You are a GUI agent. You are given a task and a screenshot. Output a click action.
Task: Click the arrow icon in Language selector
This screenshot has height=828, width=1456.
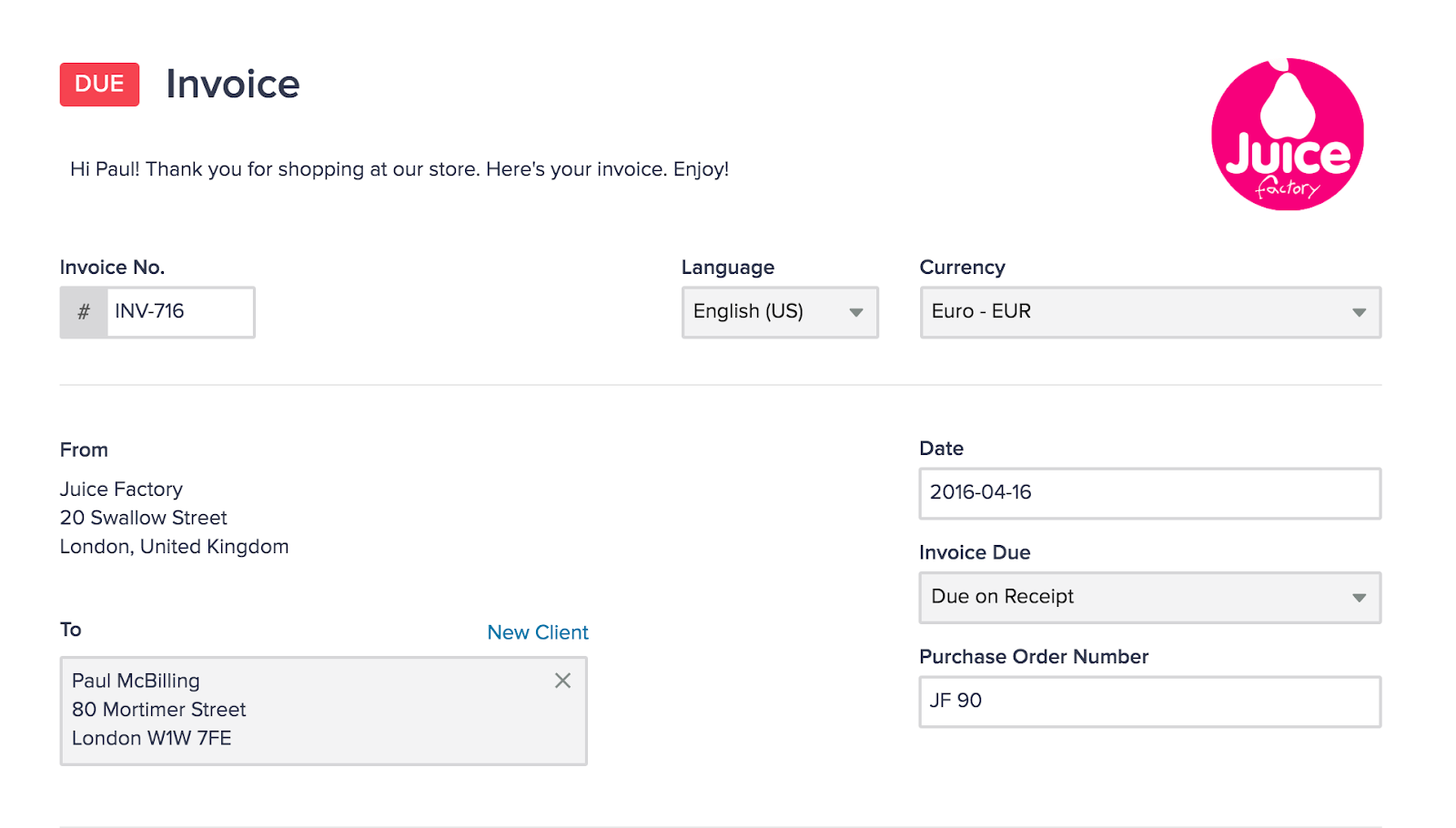(855, 312)
